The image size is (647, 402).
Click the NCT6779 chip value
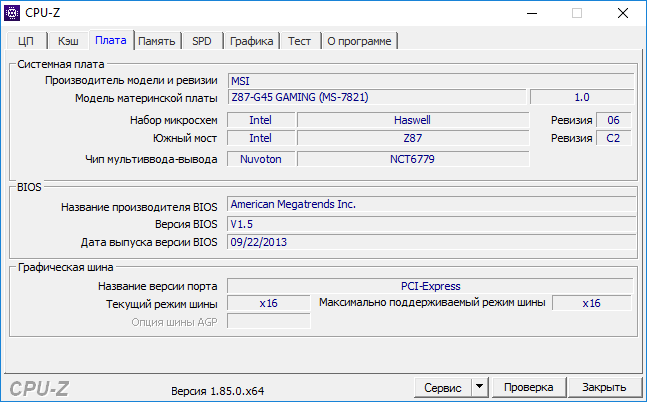pyautogui.click(x=413, y=159)
